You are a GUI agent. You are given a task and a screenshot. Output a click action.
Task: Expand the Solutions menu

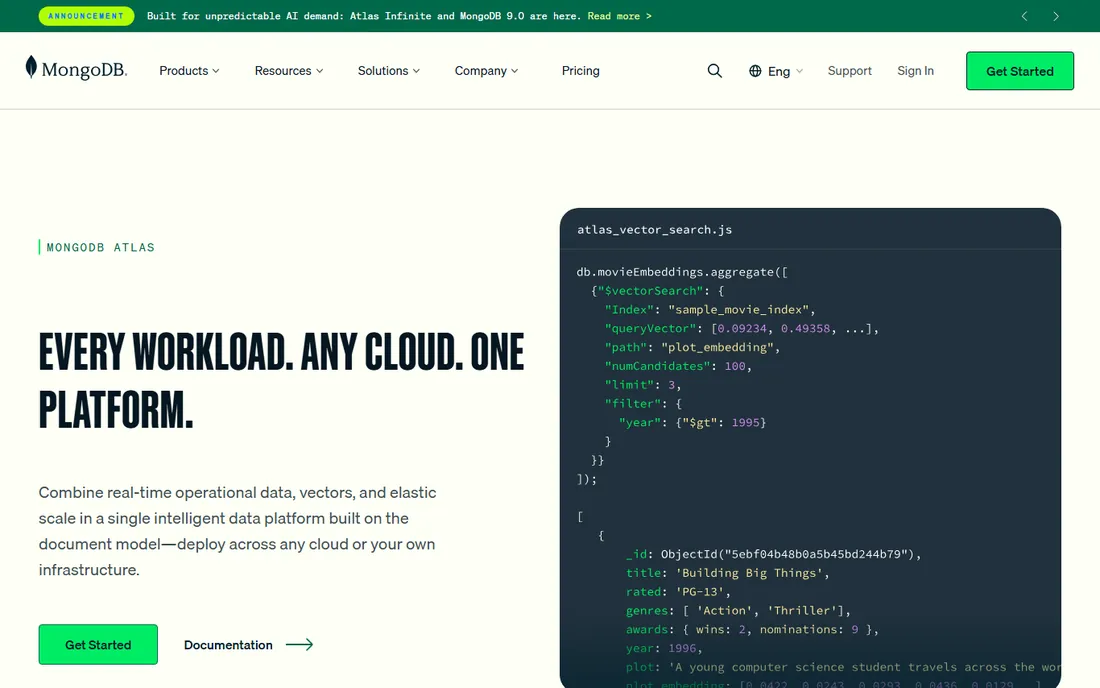pyautogui.click(x=389, y=71)
